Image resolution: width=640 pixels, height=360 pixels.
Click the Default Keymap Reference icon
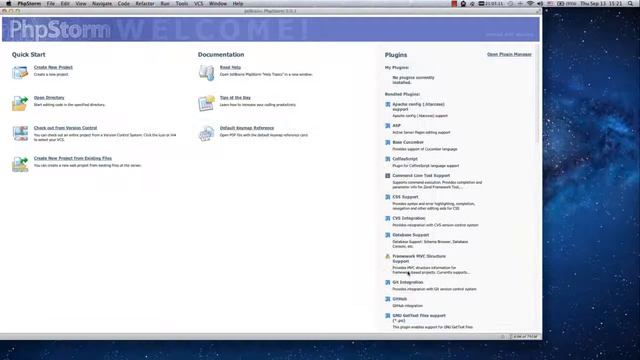click(x=207, y=133)
